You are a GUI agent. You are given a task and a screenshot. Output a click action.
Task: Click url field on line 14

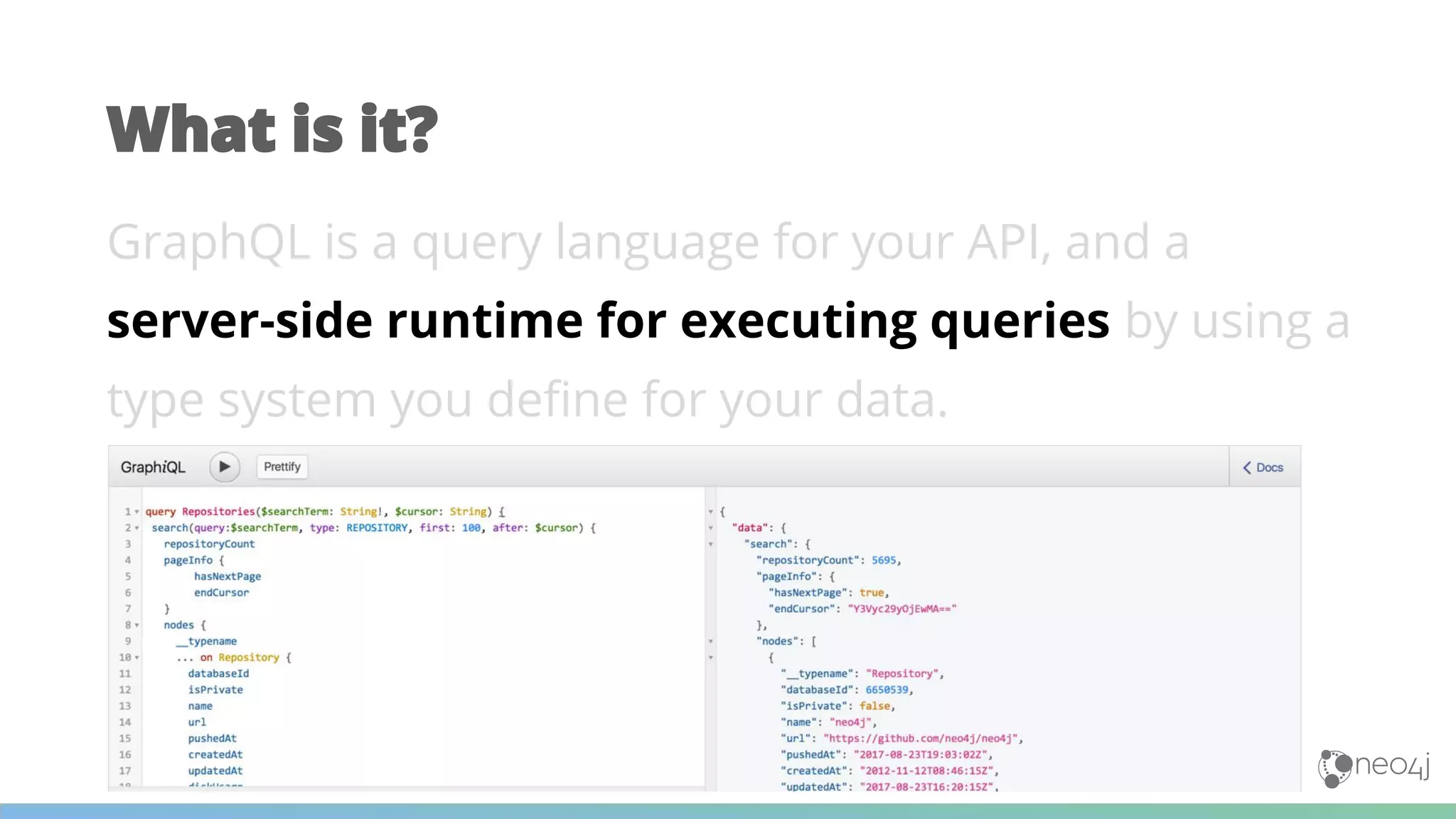tap(197, 722)
